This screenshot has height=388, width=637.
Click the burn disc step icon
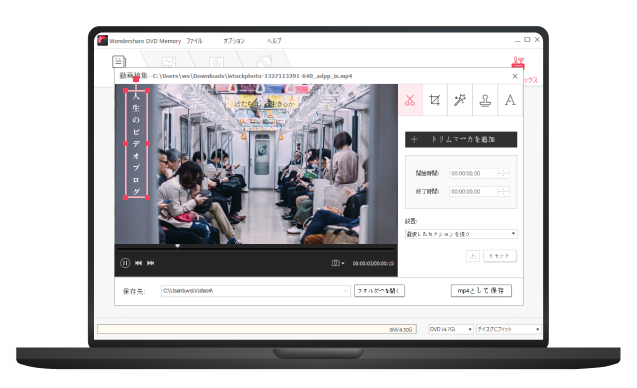coord(264,62)
